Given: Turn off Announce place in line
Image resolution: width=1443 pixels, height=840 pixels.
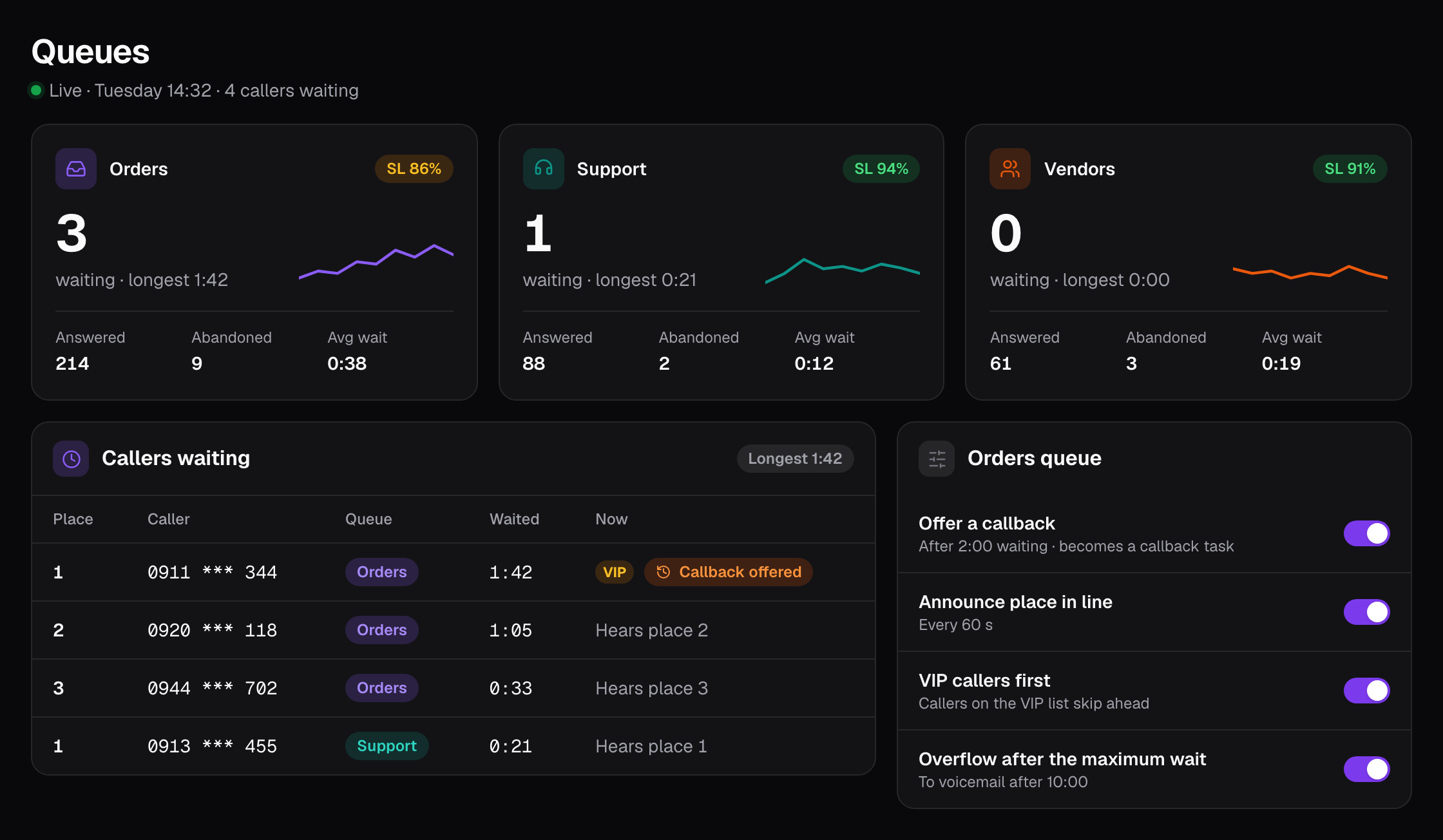Looking at the screenshot, I should tap(1366, 612).
